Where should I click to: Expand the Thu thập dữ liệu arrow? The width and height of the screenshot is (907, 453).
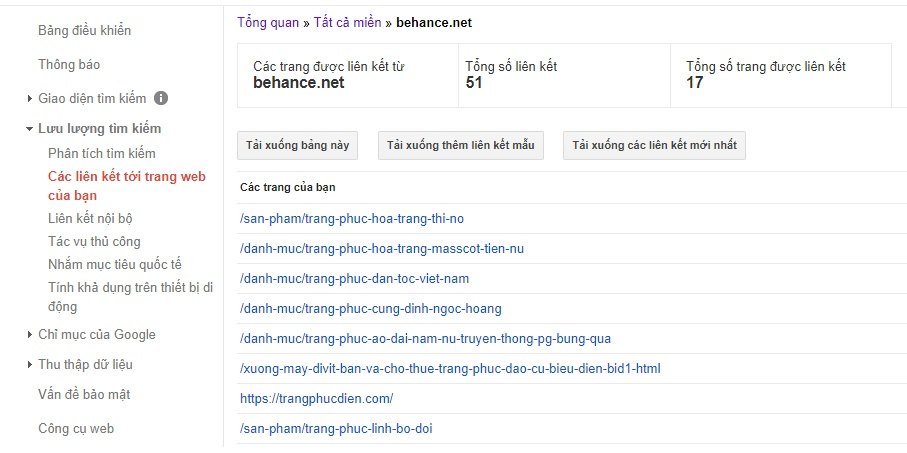[30, 364]
